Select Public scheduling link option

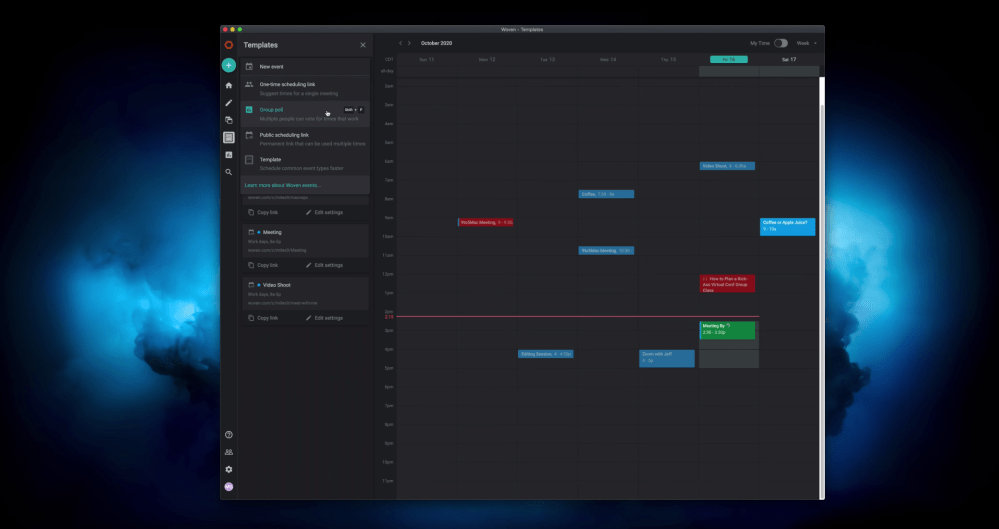point(284,134)
